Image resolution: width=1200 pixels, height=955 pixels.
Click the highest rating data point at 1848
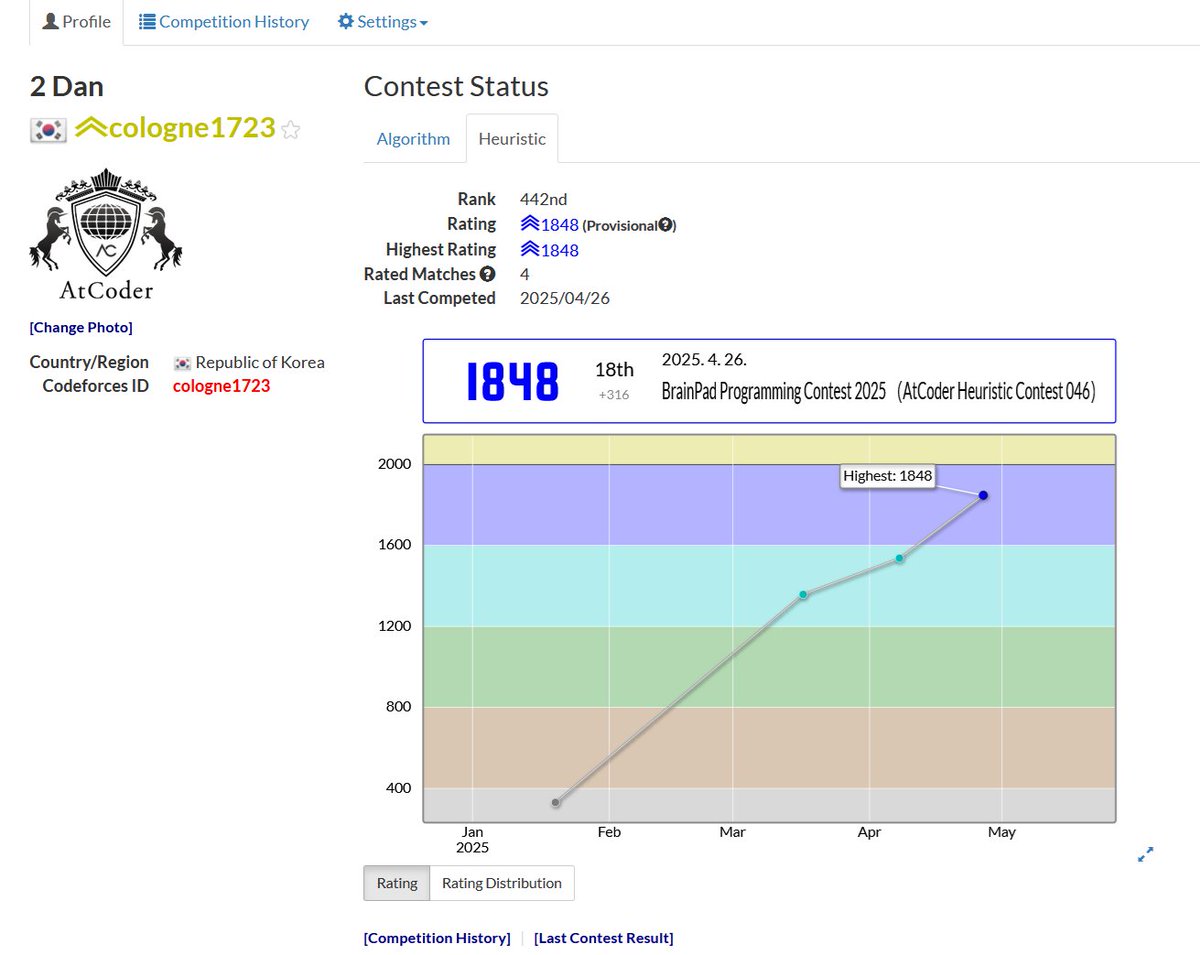pyautogui.click(x=983, y=495)
